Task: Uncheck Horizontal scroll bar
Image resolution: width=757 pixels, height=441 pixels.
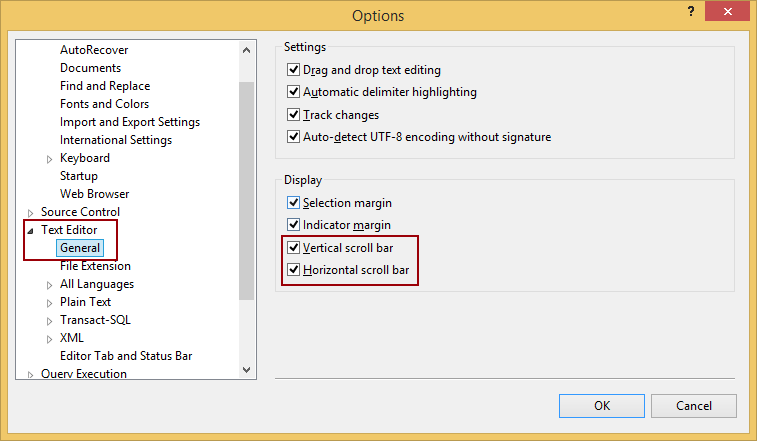Action: (x=294, y=270)
